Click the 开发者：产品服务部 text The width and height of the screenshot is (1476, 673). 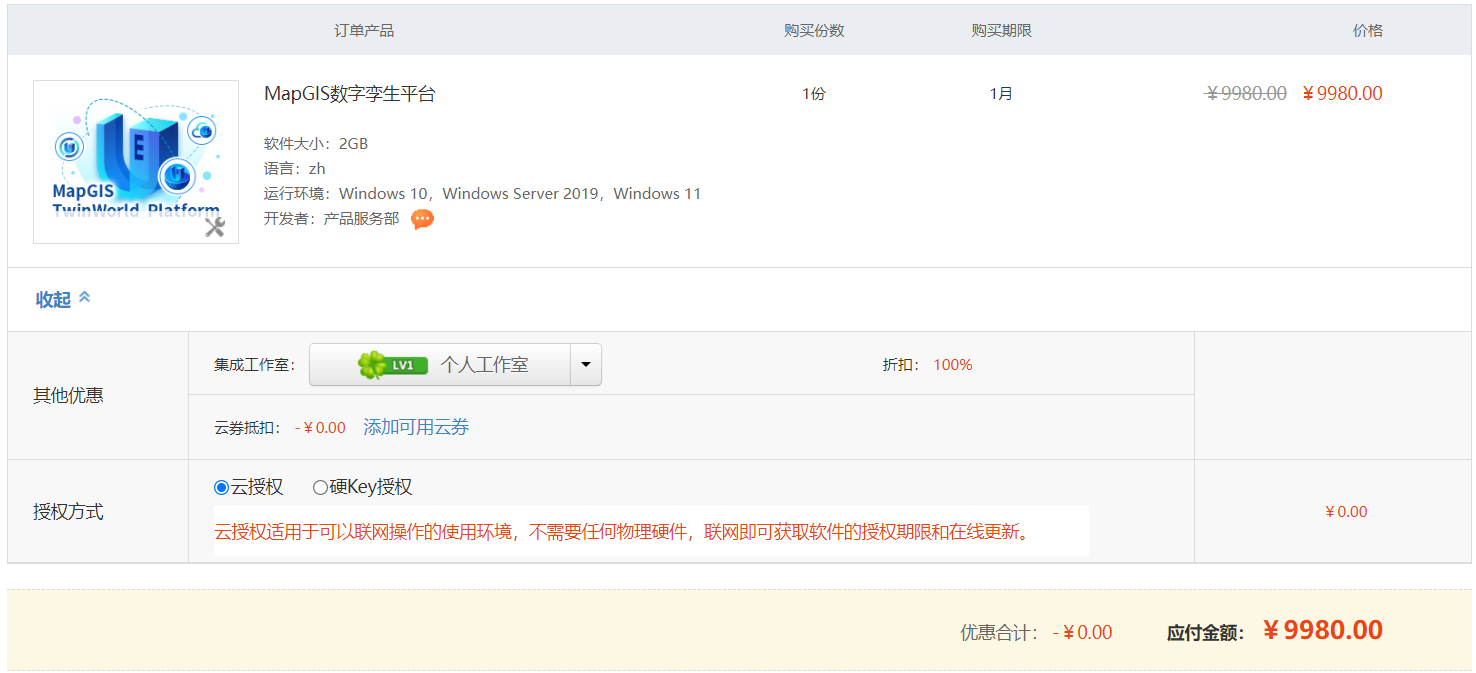point(331,219)
